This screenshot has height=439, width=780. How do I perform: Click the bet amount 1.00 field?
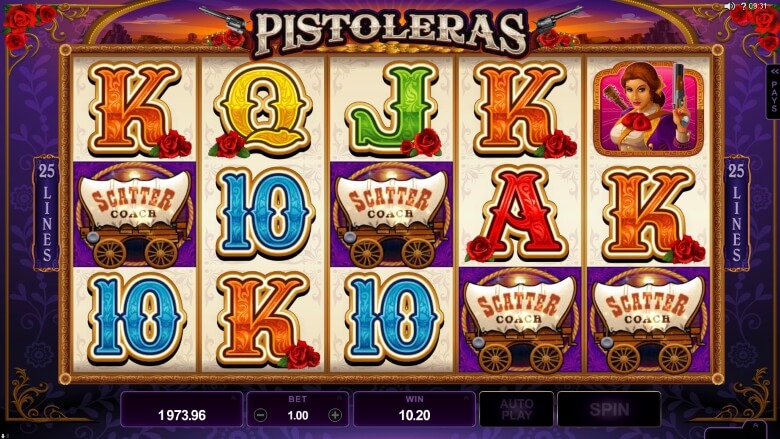(x=297, y=415)
